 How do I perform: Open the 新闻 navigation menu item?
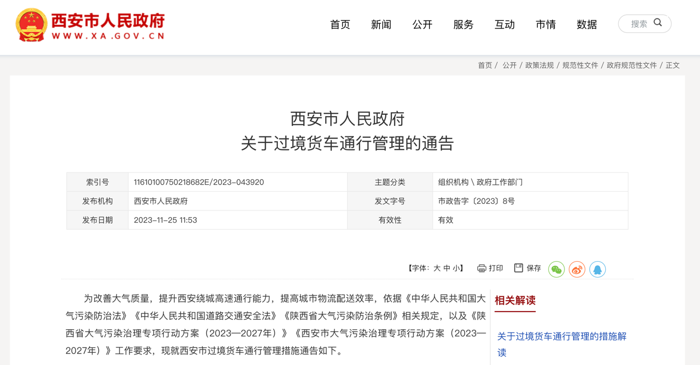381,25
